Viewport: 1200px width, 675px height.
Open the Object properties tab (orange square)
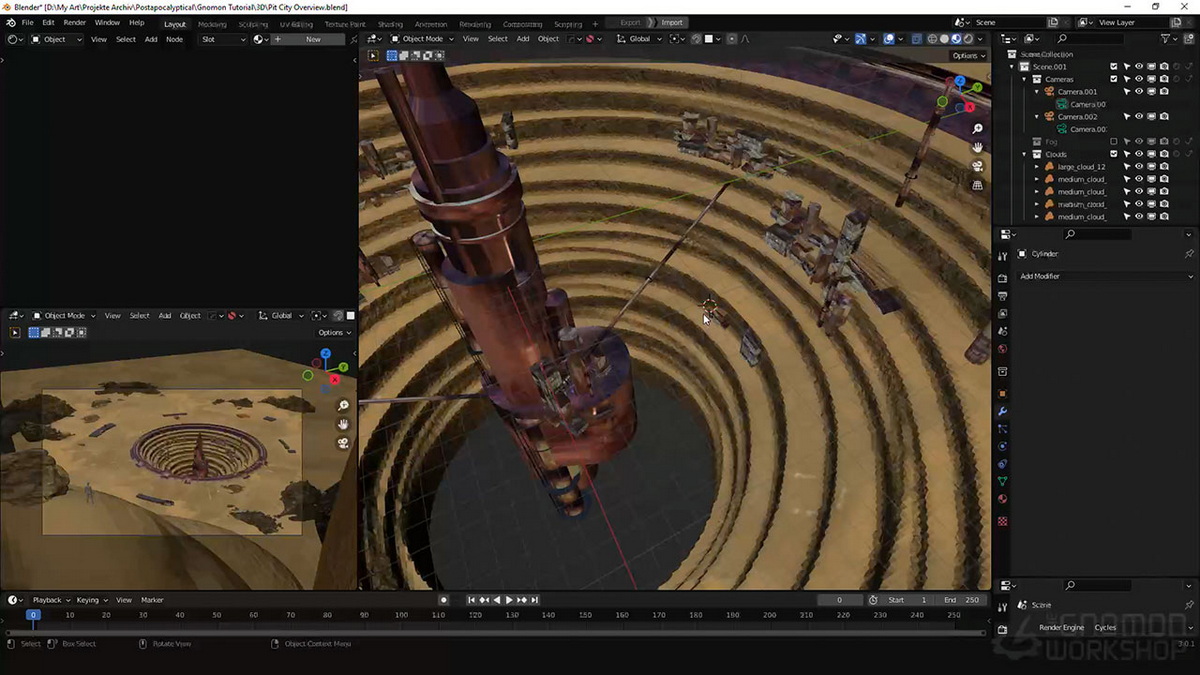tap(1002, 394)
